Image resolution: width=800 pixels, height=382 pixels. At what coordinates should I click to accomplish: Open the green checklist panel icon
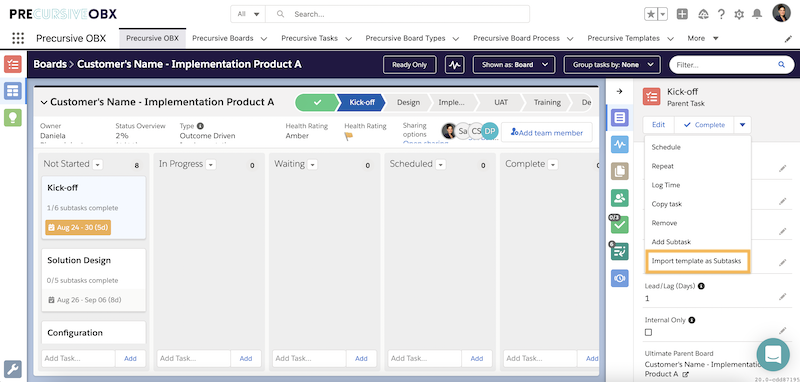[619, 225]
